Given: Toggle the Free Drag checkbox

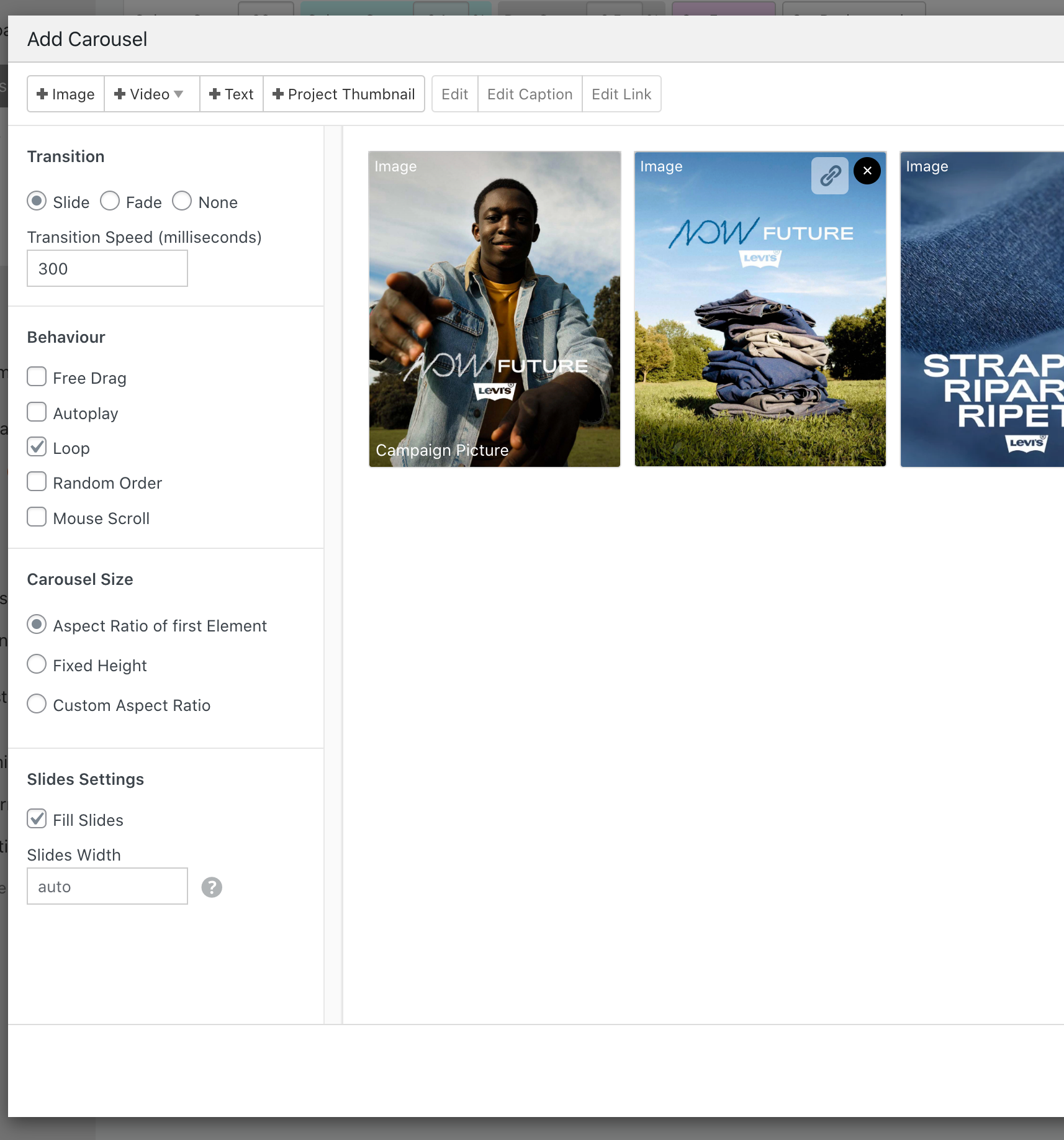Looking at the screenshot, I should (x=37, y=377).
